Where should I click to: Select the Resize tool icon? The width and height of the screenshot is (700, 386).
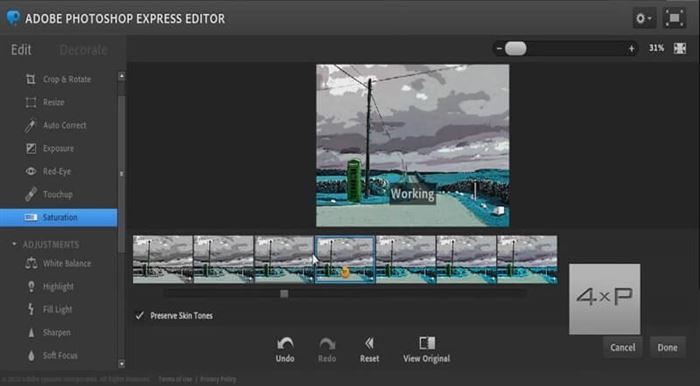pyautogui.click(x=30, y=102)
